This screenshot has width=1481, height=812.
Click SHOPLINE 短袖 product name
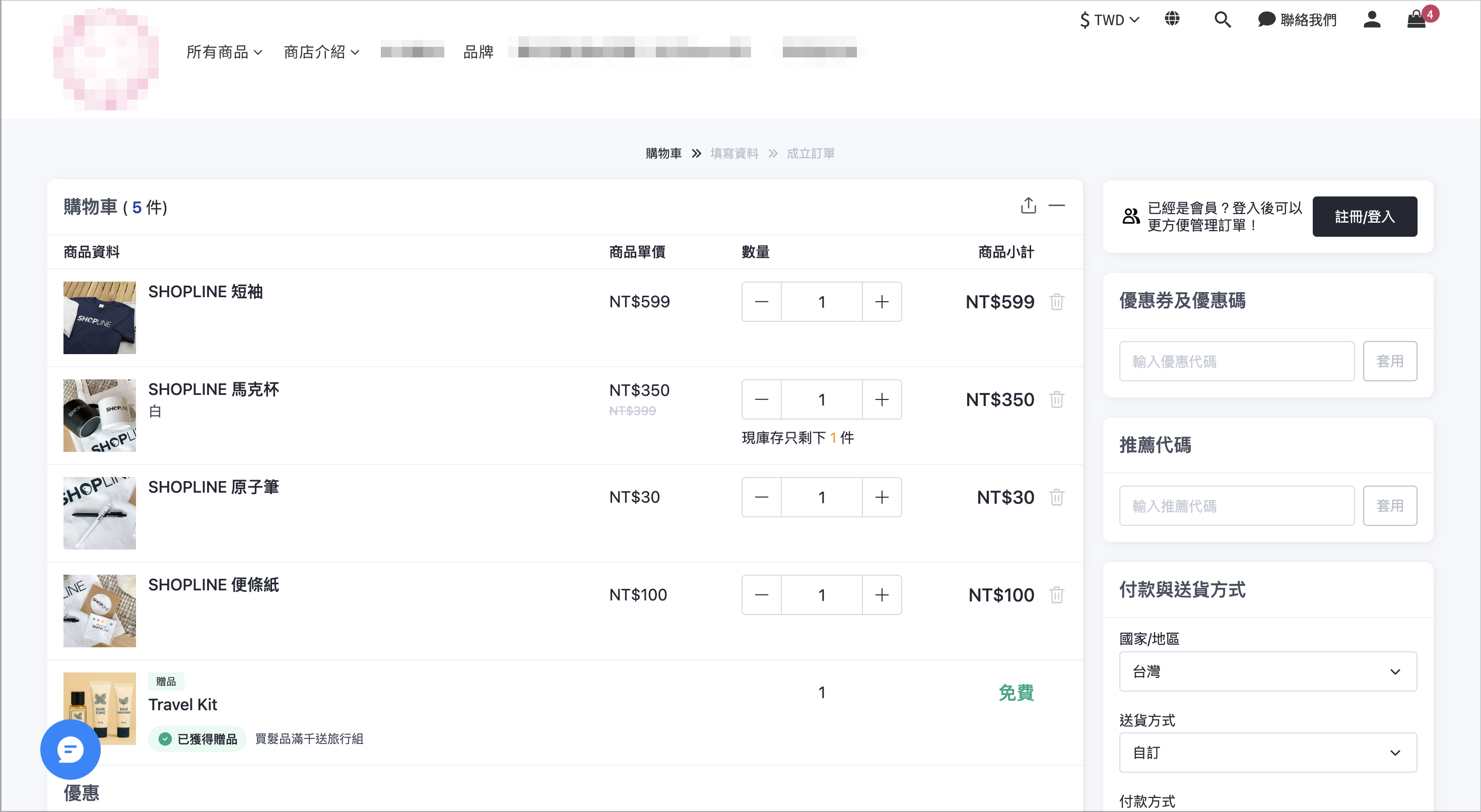coord(205,292)
